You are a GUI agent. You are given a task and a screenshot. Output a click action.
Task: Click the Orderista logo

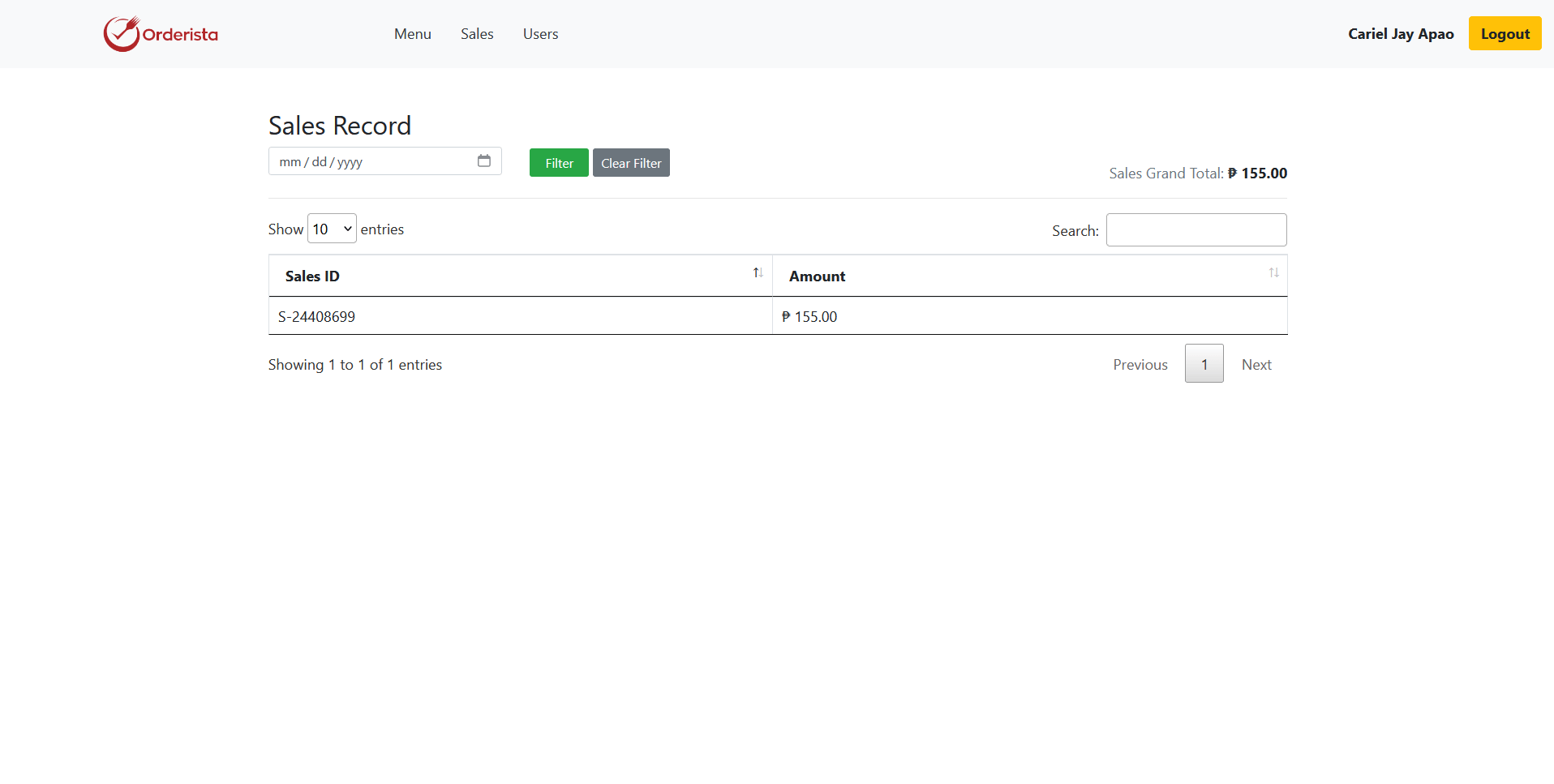click(x=161, y=34)
